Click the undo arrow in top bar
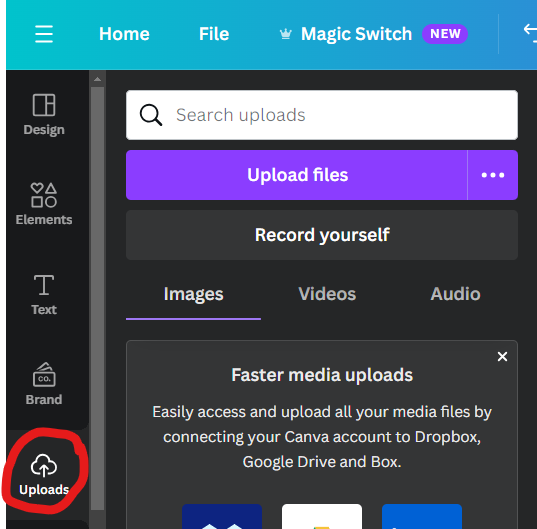537x529 pixels. [530, 33]
